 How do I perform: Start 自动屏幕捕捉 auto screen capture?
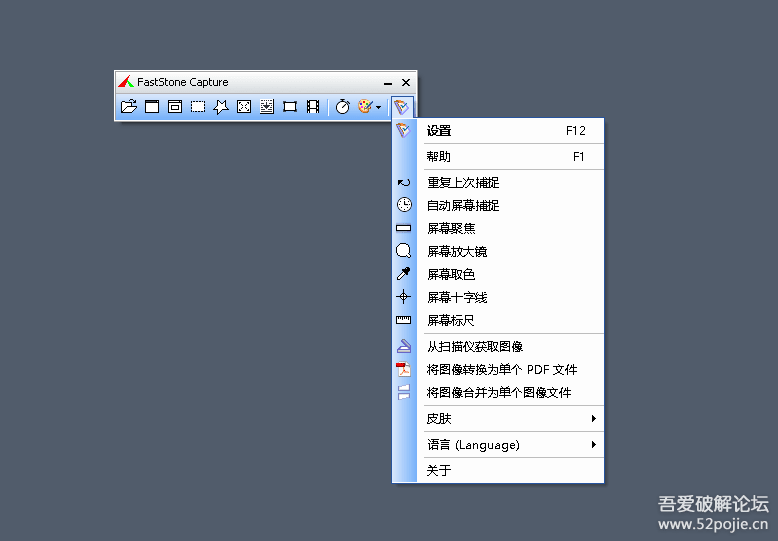498,205
